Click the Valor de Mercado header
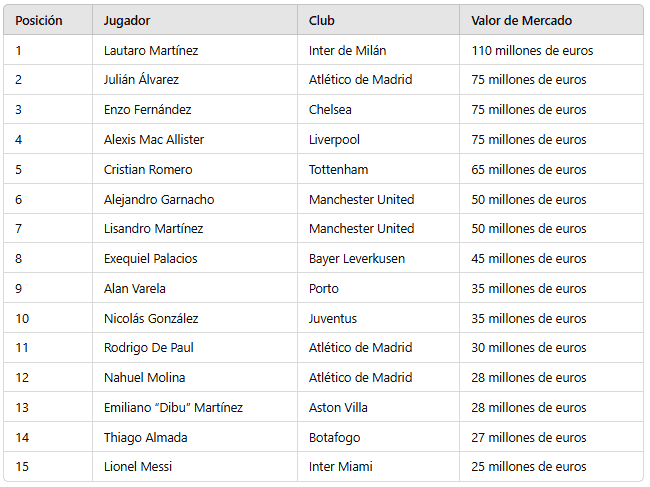This screenshot has height=487, width=650. tap(522, 21)
